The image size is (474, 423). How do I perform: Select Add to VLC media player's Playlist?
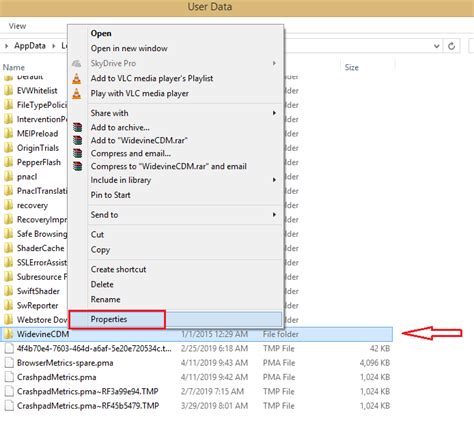pos(152,78)
